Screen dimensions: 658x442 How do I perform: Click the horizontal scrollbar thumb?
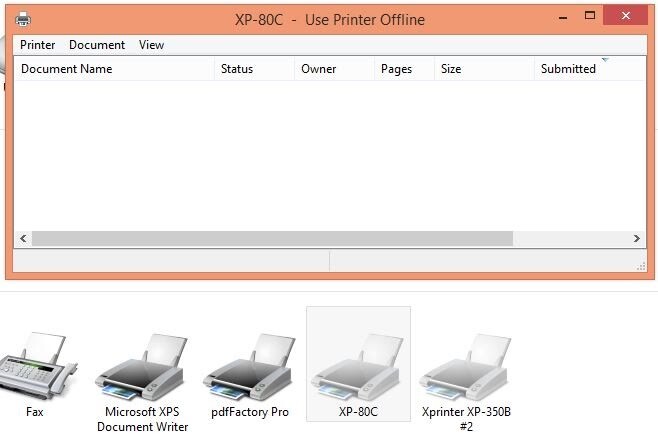coord(272,239)
